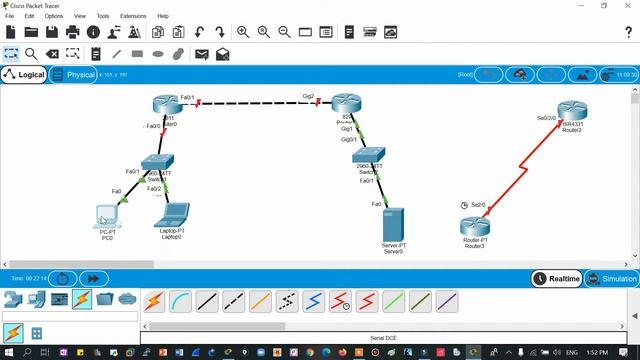Choose the phone dotted cable

pos(287,302)
